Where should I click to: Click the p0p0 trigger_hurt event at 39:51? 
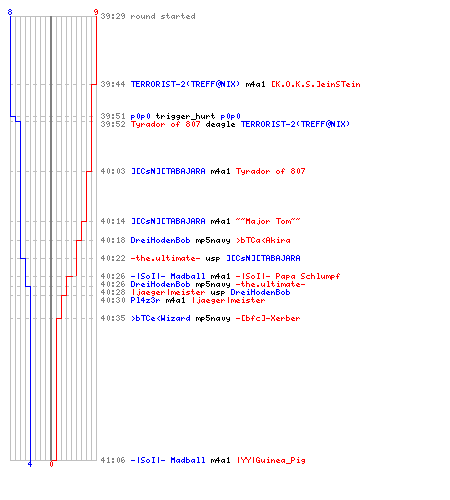click(x=185, y=116)
